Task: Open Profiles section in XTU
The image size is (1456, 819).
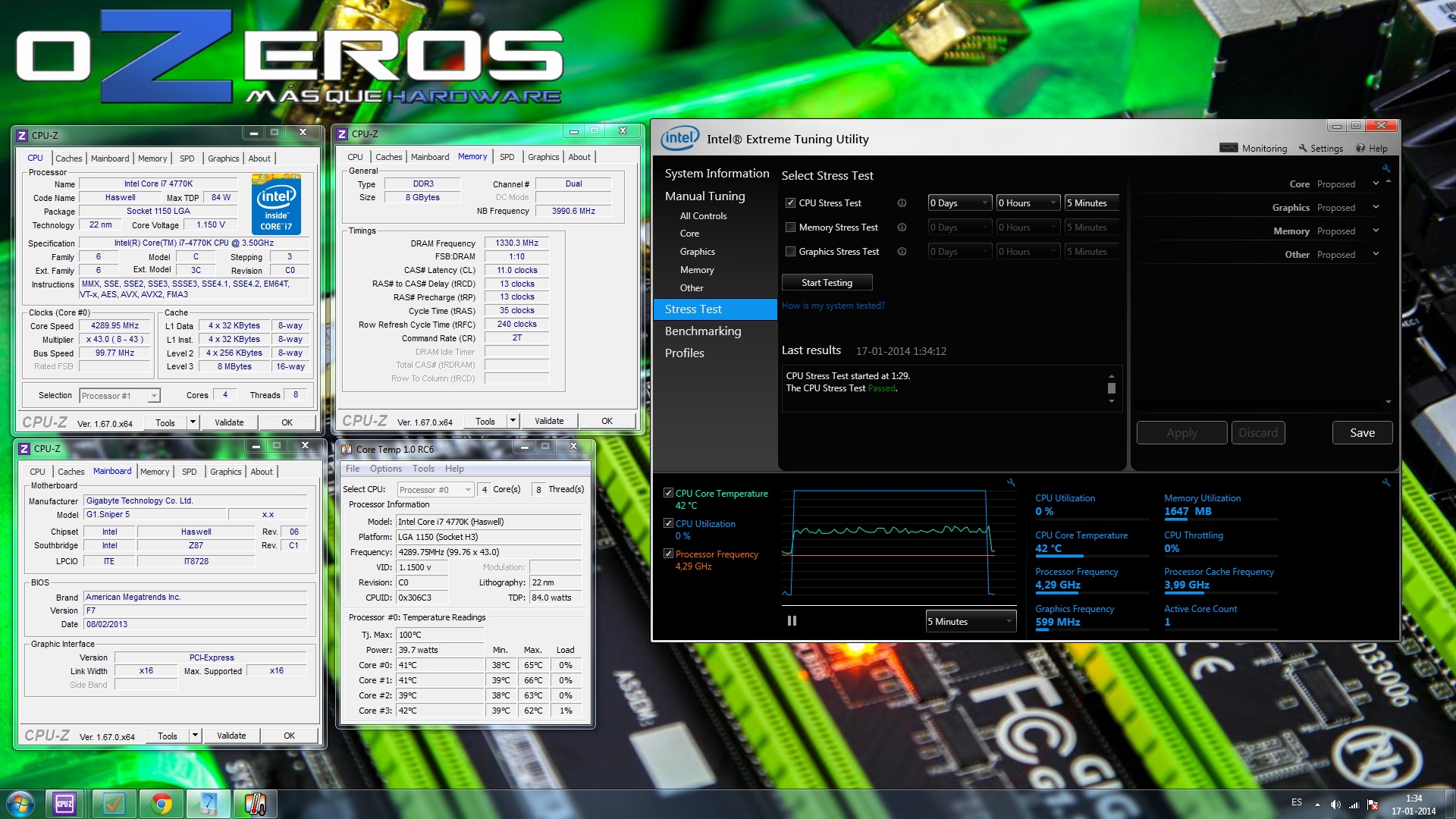Action: tap(684, 353)
